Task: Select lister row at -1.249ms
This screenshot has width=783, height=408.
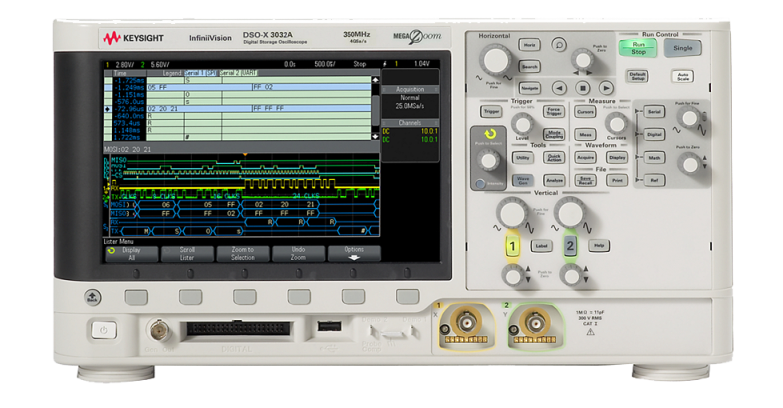Action: 237,87
